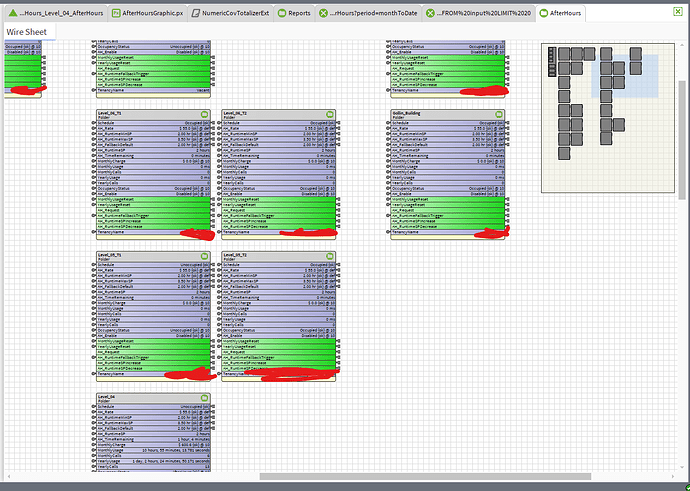Select TenancyName row in Level_06_T1 block

coord(153,232)
